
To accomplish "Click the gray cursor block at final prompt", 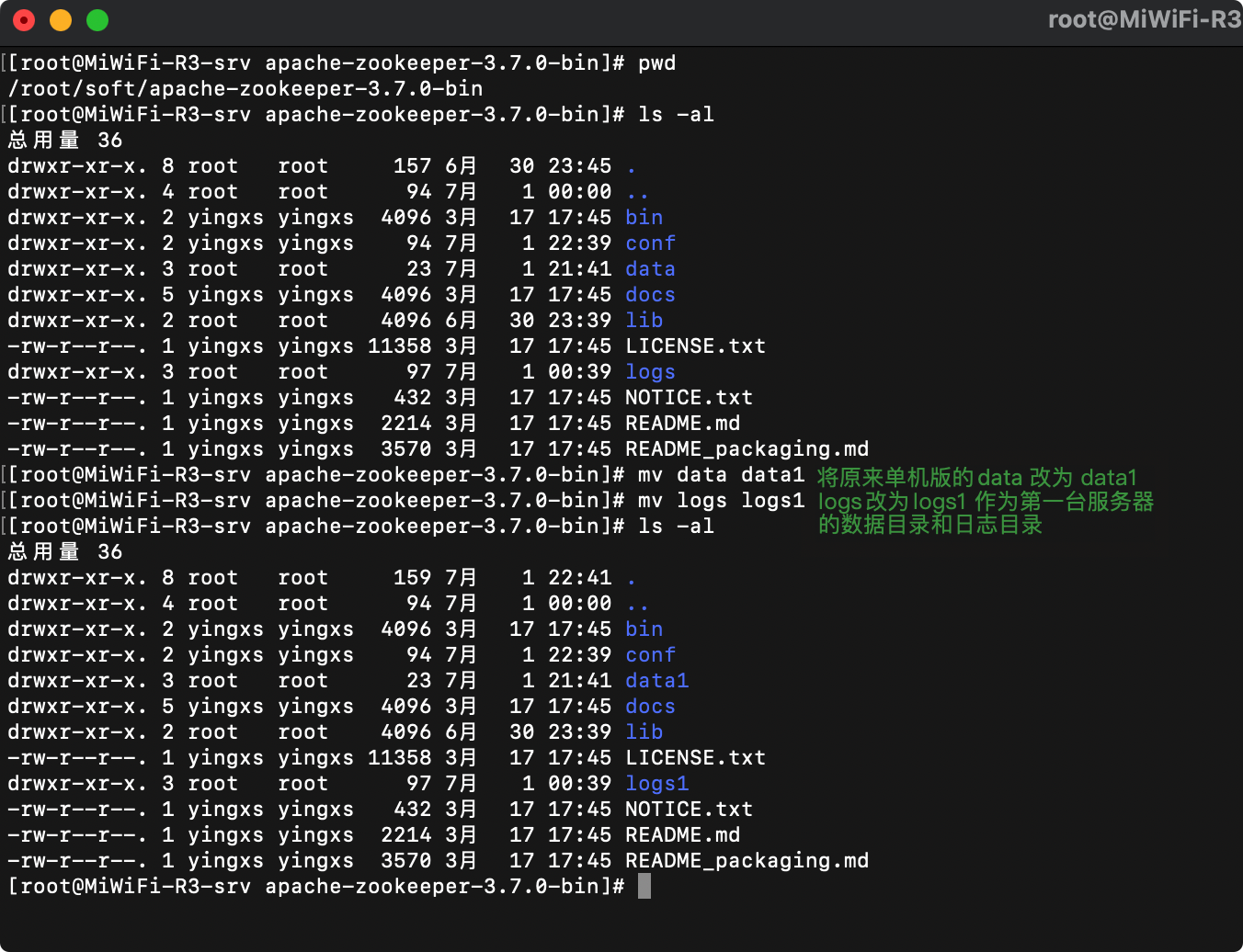I will point(644,886).
